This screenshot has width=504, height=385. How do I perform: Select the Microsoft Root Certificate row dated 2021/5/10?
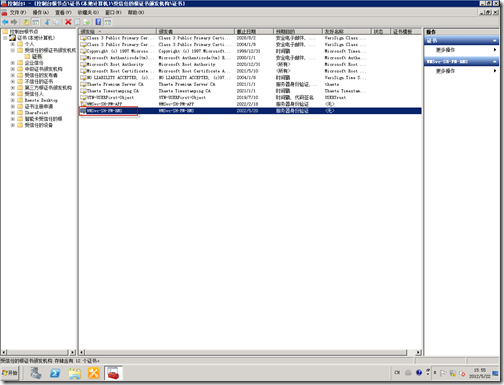250,71
